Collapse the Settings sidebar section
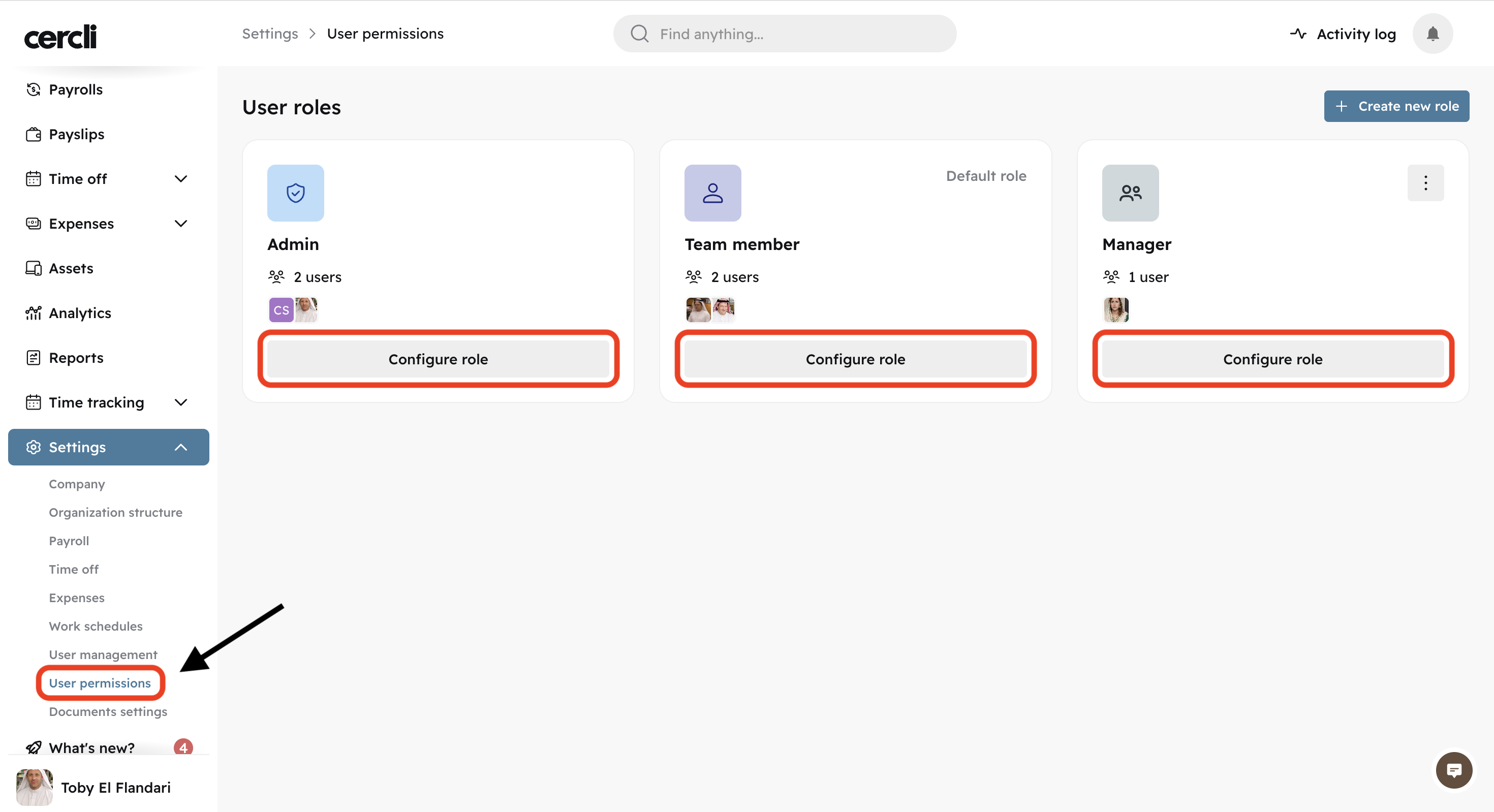 tap(181, 447)
